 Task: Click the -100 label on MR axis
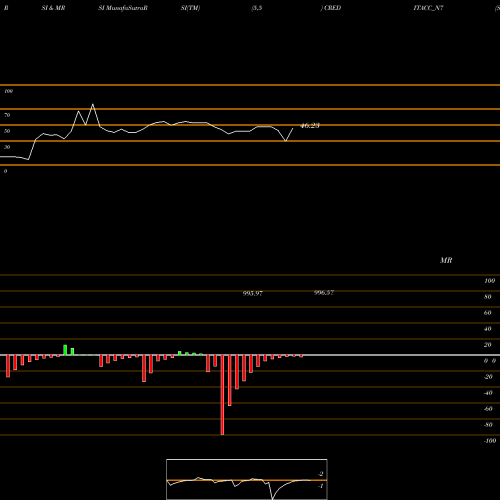490,441
